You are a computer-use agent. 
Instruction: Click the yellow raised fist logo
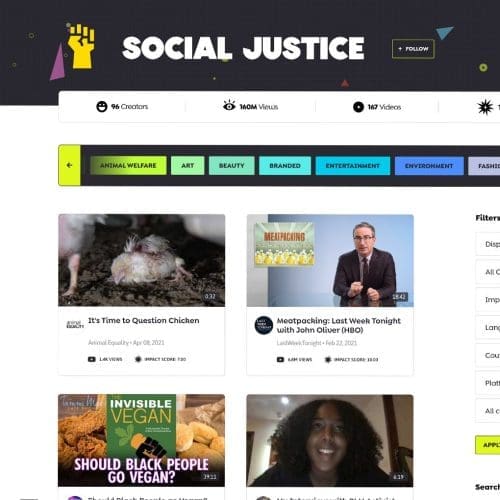click(81, 46)
